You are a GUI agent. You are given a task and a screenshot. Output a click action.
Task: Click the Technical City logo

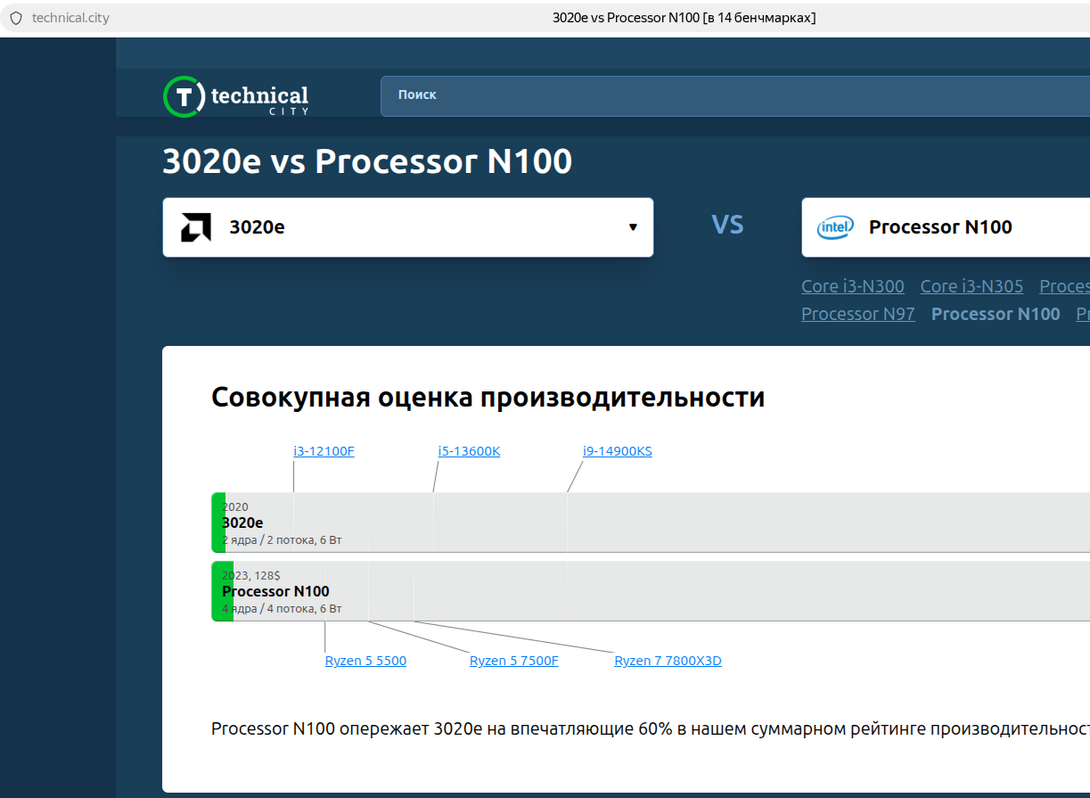(x=236, y=97)
